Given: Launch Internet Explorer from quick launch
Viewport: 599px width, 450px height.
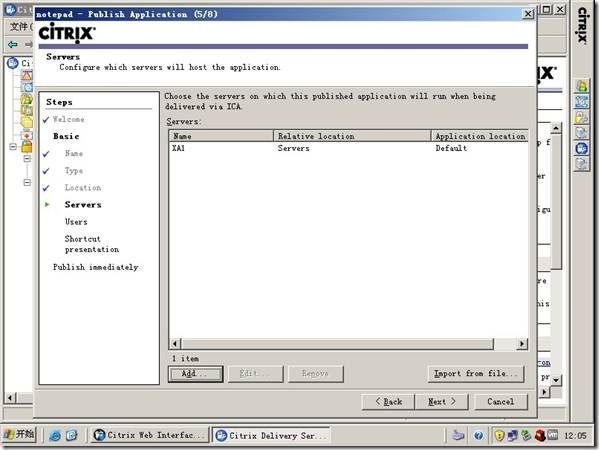Looking at the screenshot, I should 55,435.
